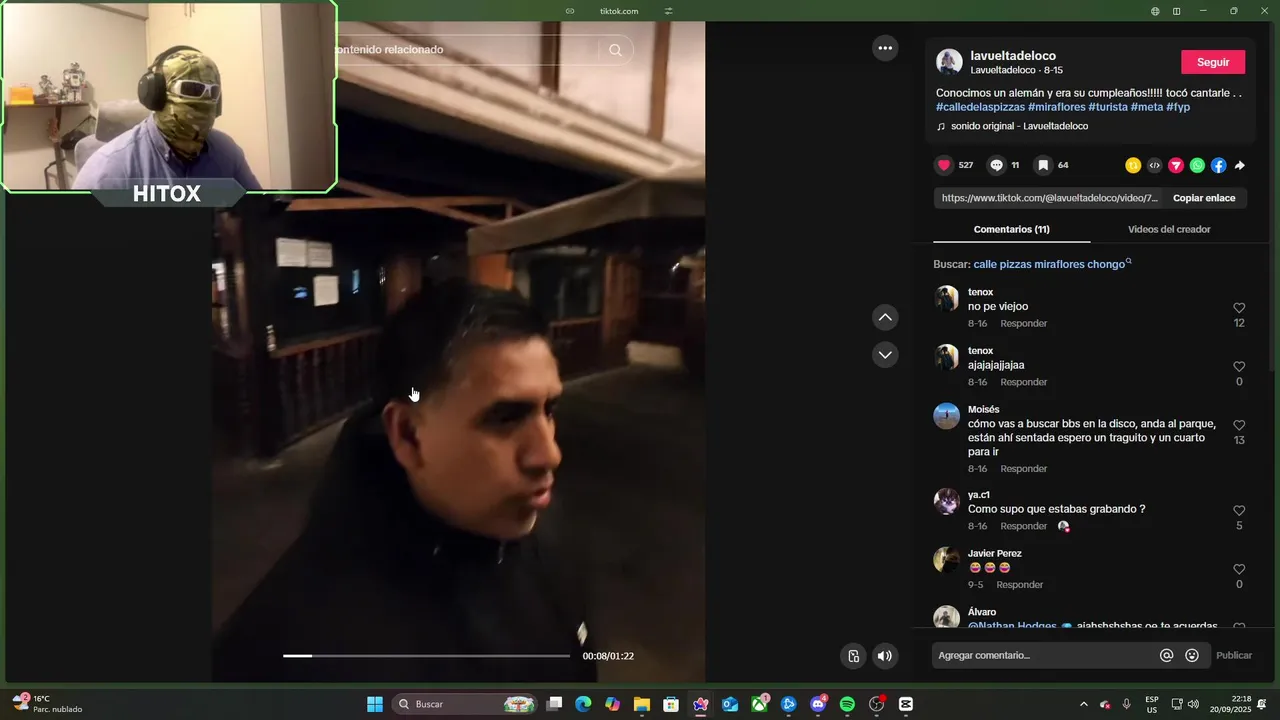Like ya.c1's comment with the heart

tap(1239, 511)
